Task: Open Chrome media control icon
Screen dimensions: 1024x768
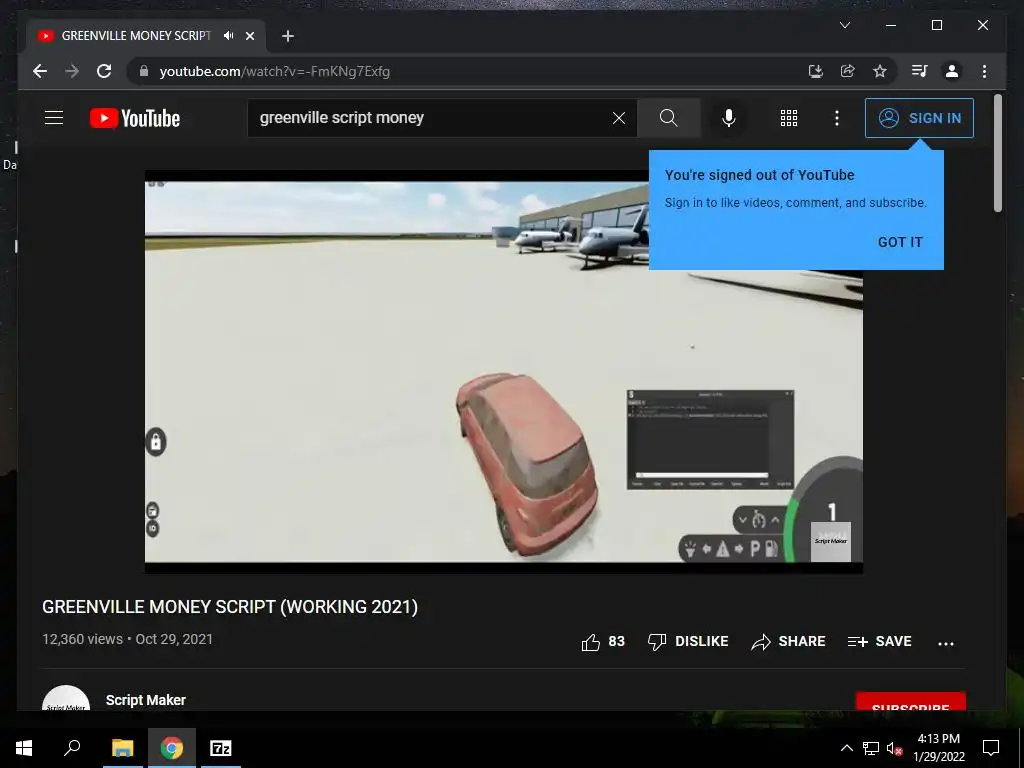Action: tap(920, 71)
